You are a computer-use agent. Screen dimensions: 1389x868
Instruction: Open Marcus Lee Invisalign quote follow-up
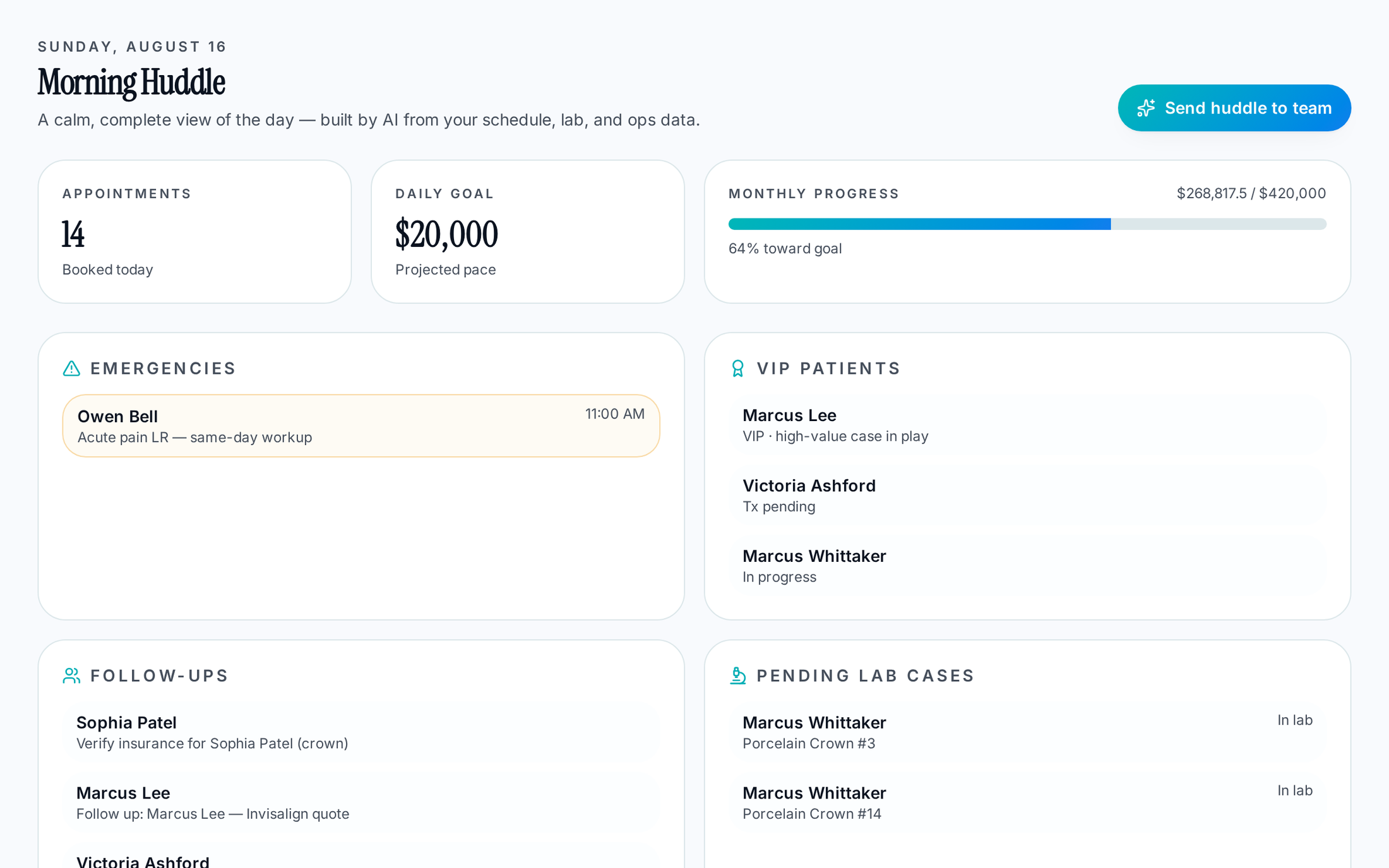click(361, 802)
